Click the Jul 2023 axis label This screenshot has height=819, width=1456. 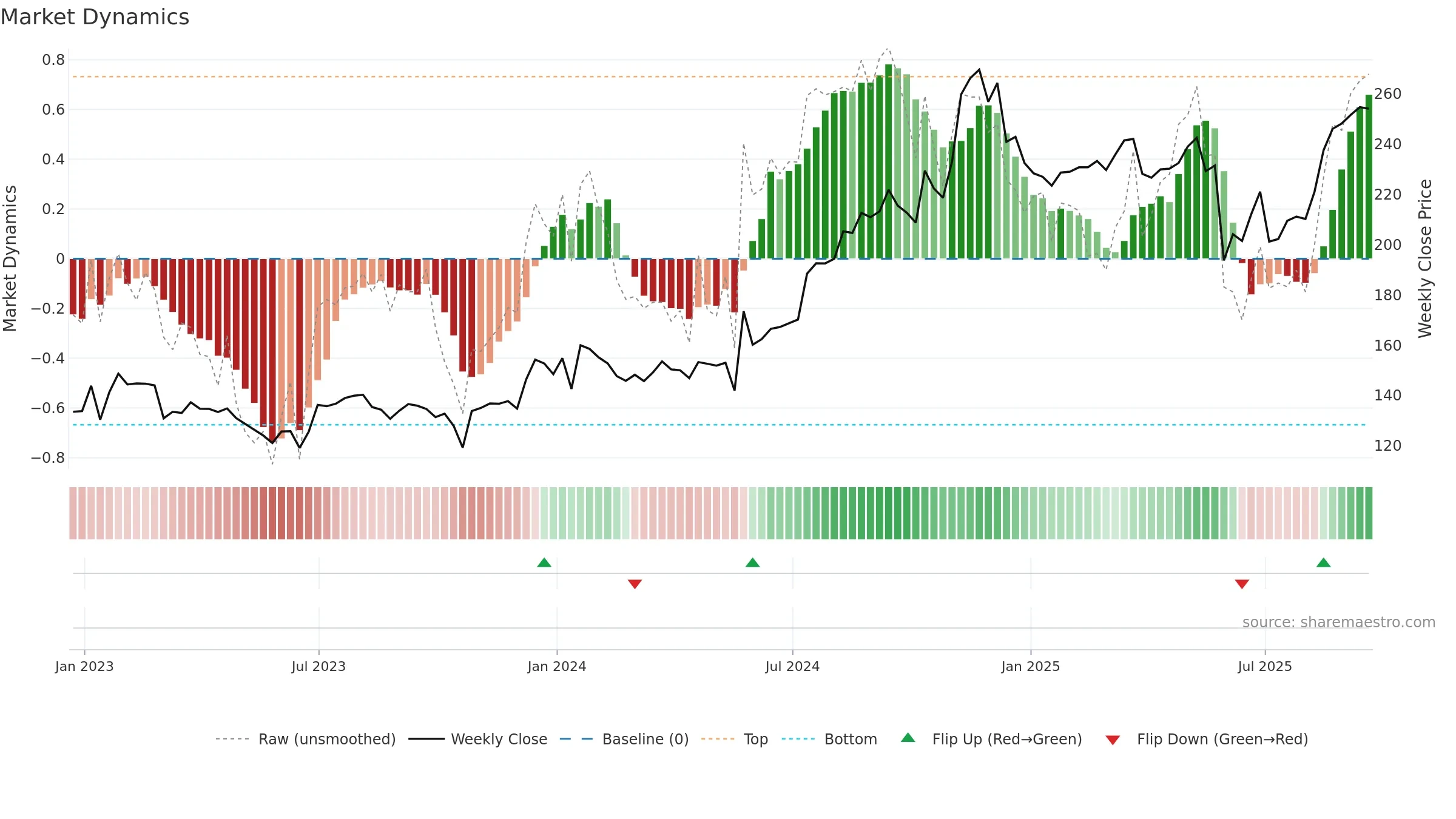[x=318, y=666]
